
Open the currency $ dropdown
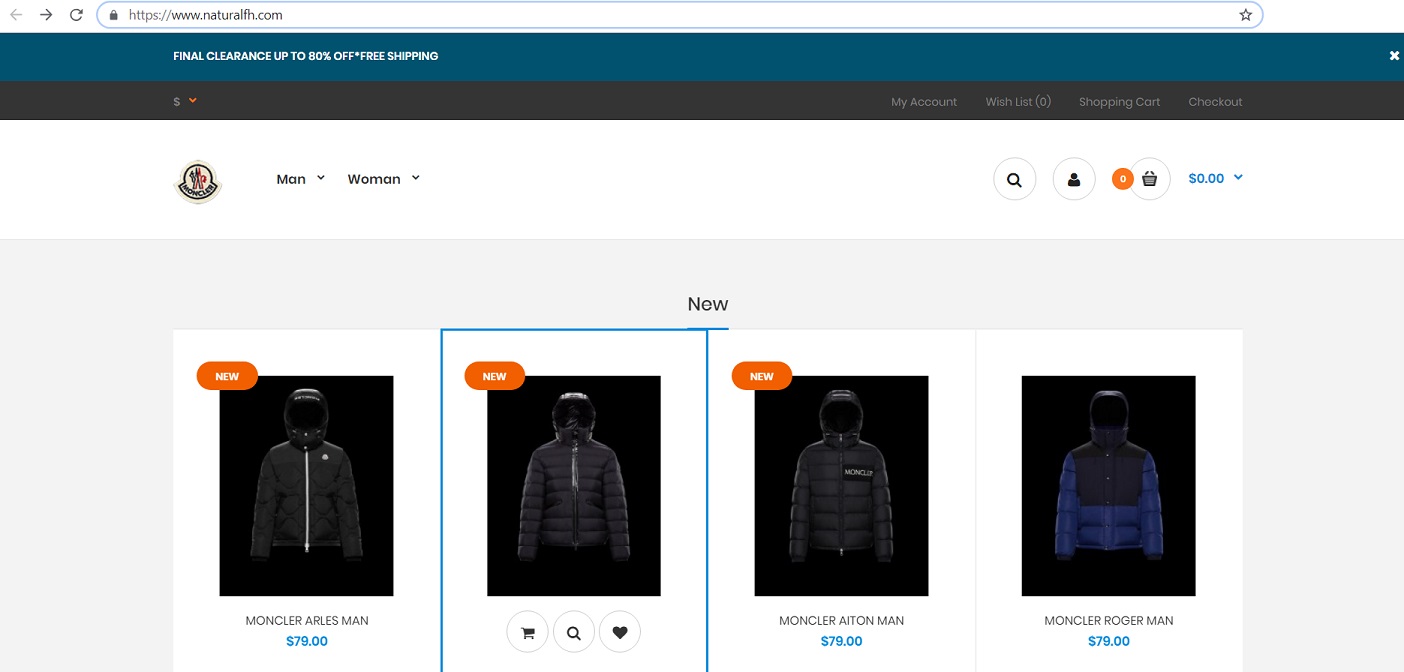[185, 101]
